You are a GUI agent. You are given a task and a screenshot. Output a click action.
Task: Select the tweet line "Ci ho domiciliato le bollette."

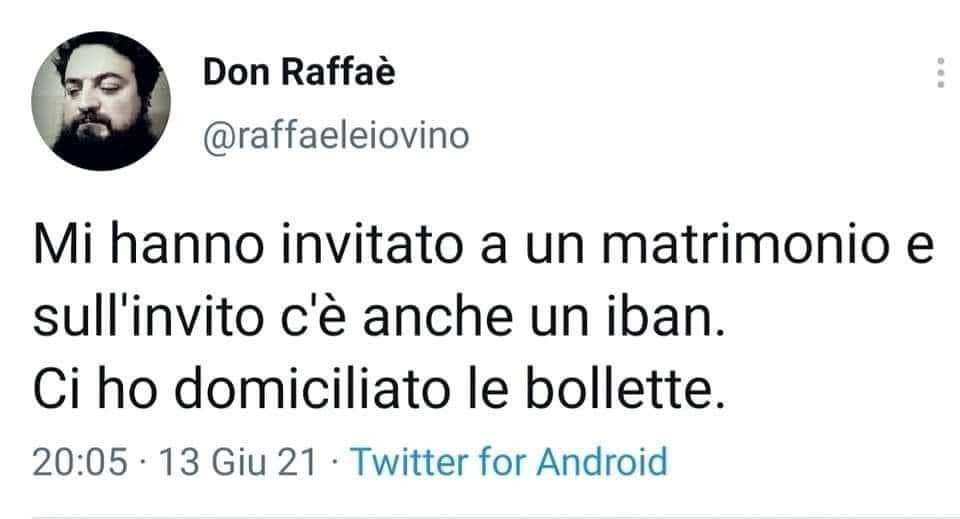[x=379, y=389]
